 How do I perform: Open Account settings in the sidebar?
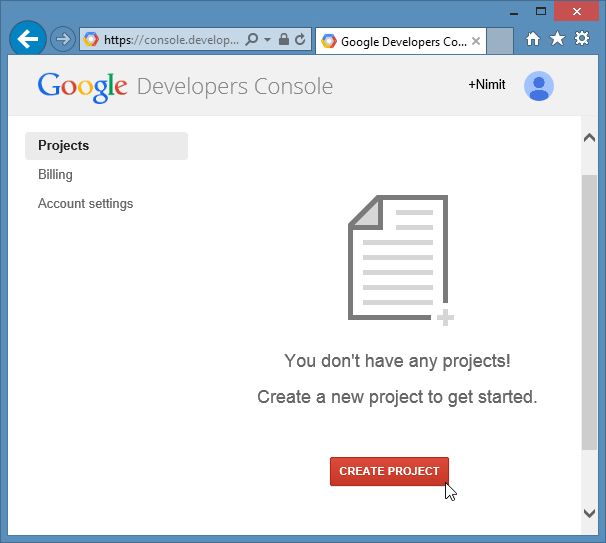click(x=85, y=204)
